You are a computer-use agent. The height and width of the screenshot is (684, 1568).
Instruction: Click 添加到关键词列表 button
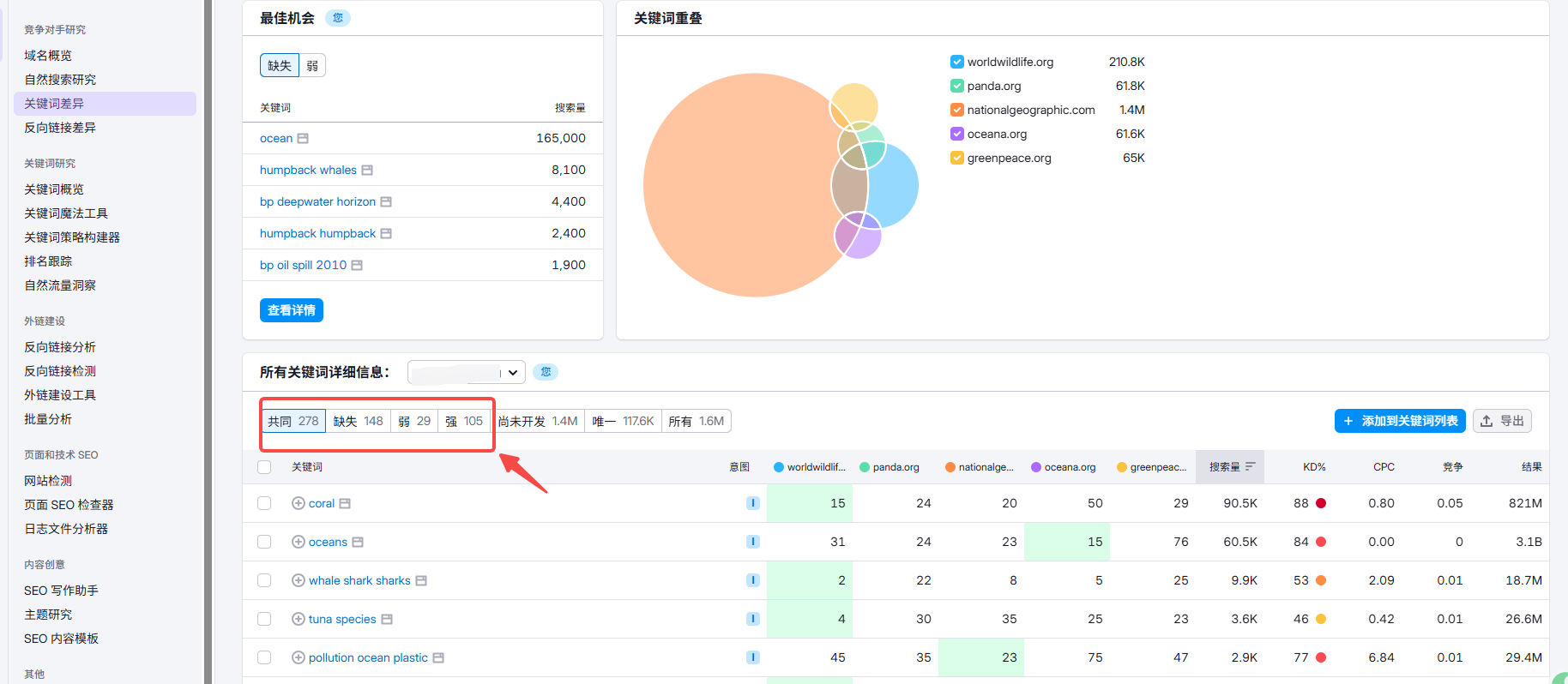[1399, 421]
